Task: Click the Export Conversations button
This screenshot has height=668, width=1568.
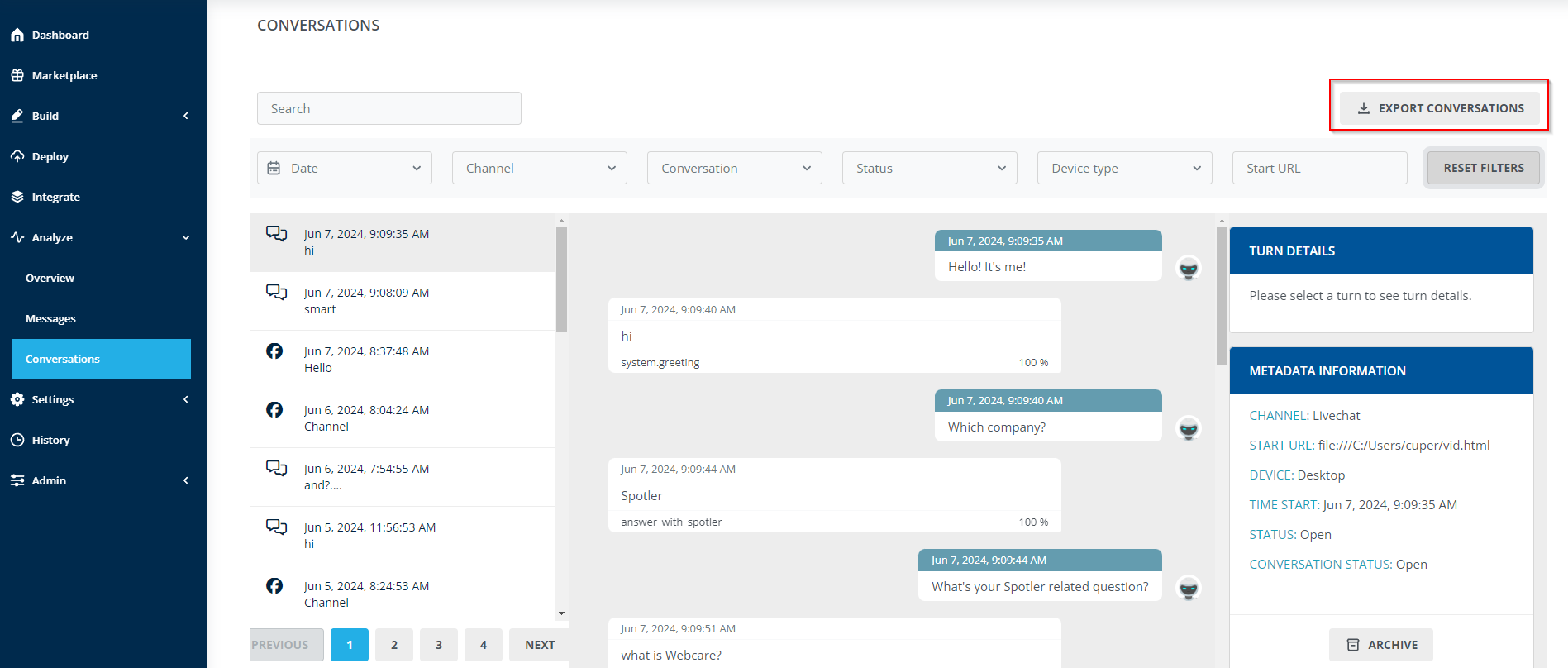Action: [x=1440, y=108]
